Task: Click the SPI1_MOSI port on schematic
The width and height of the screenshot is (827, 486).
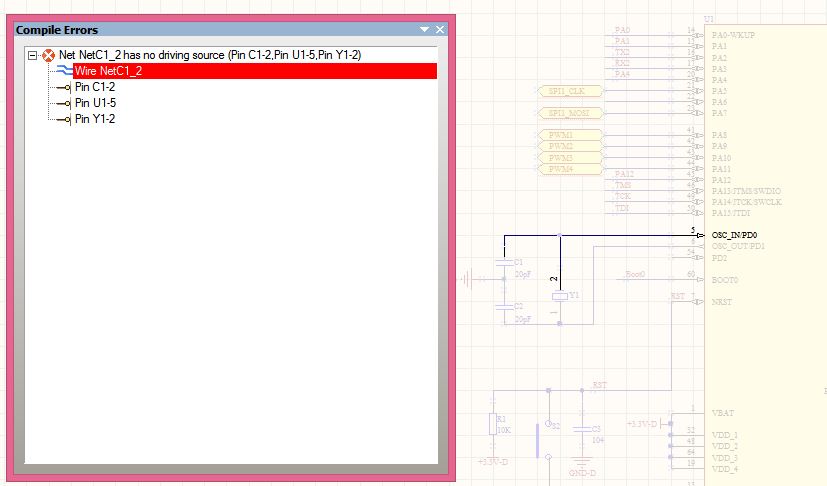Action: tap(570, 113)
